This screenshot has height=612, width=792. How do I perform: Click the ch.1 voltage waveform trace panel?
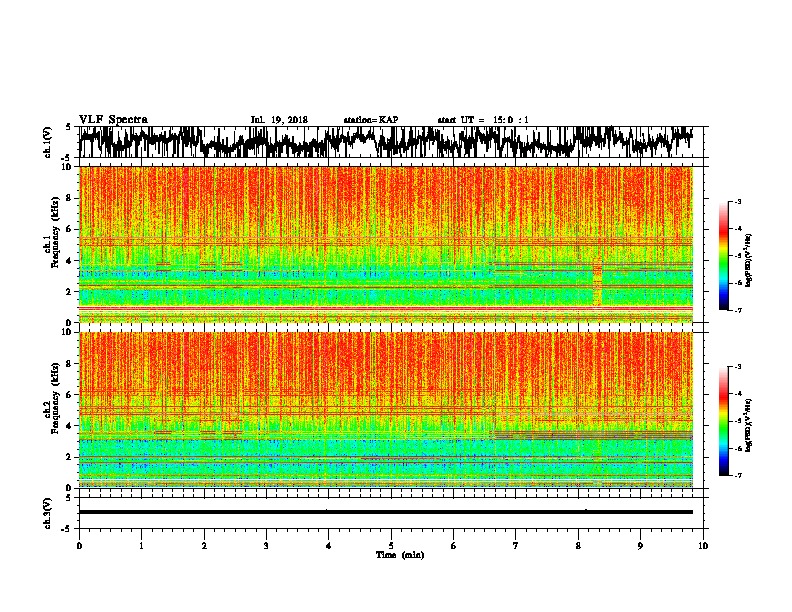(390, 142)
